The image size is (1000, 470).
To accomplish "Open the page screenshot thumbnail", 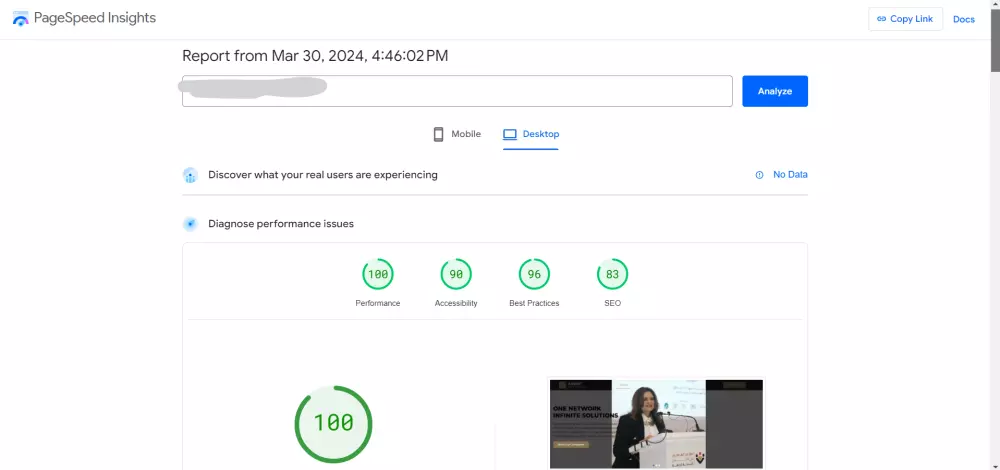I will click(x=656, y=424).
